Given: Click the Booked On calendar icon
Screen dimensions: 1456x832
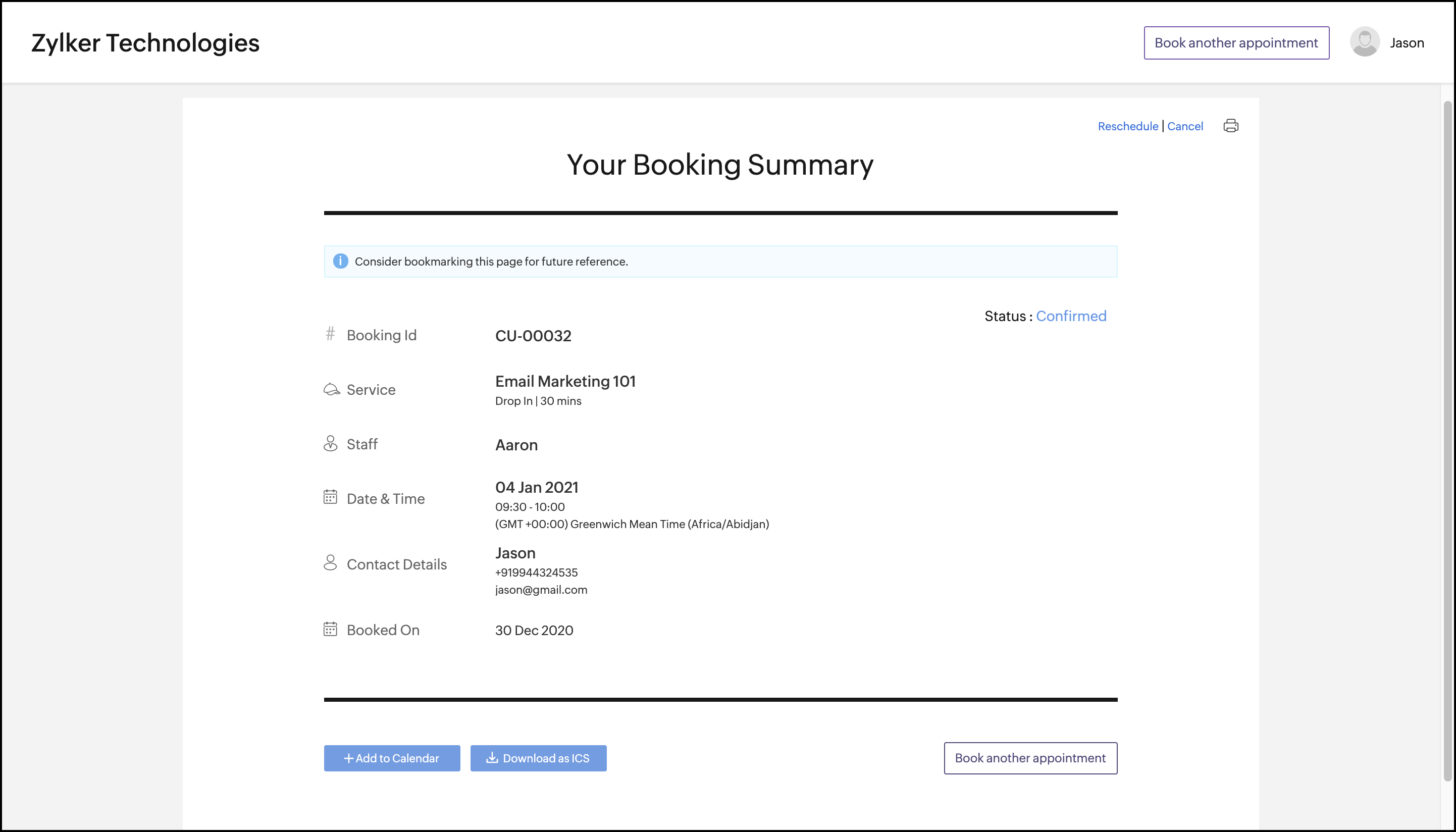Looking at the screenshot, I should point(330,629).
